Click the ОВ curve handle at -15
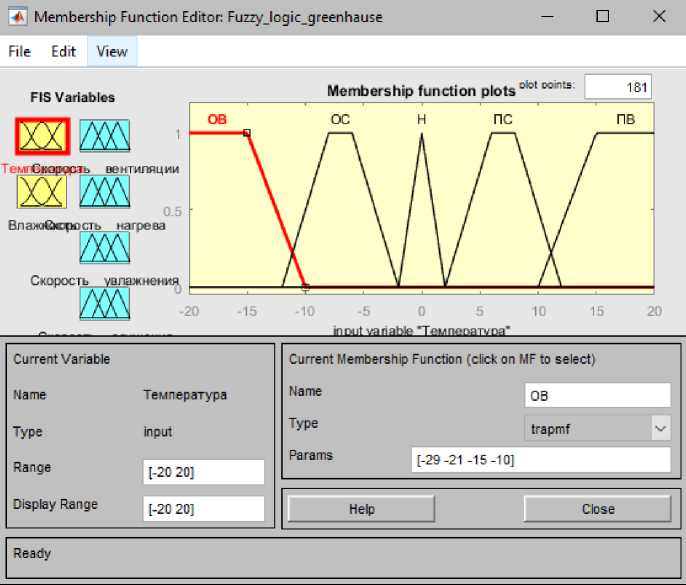The width and height of the screenshot is (686, 585). pyautogui.click(x=247, y=133)
